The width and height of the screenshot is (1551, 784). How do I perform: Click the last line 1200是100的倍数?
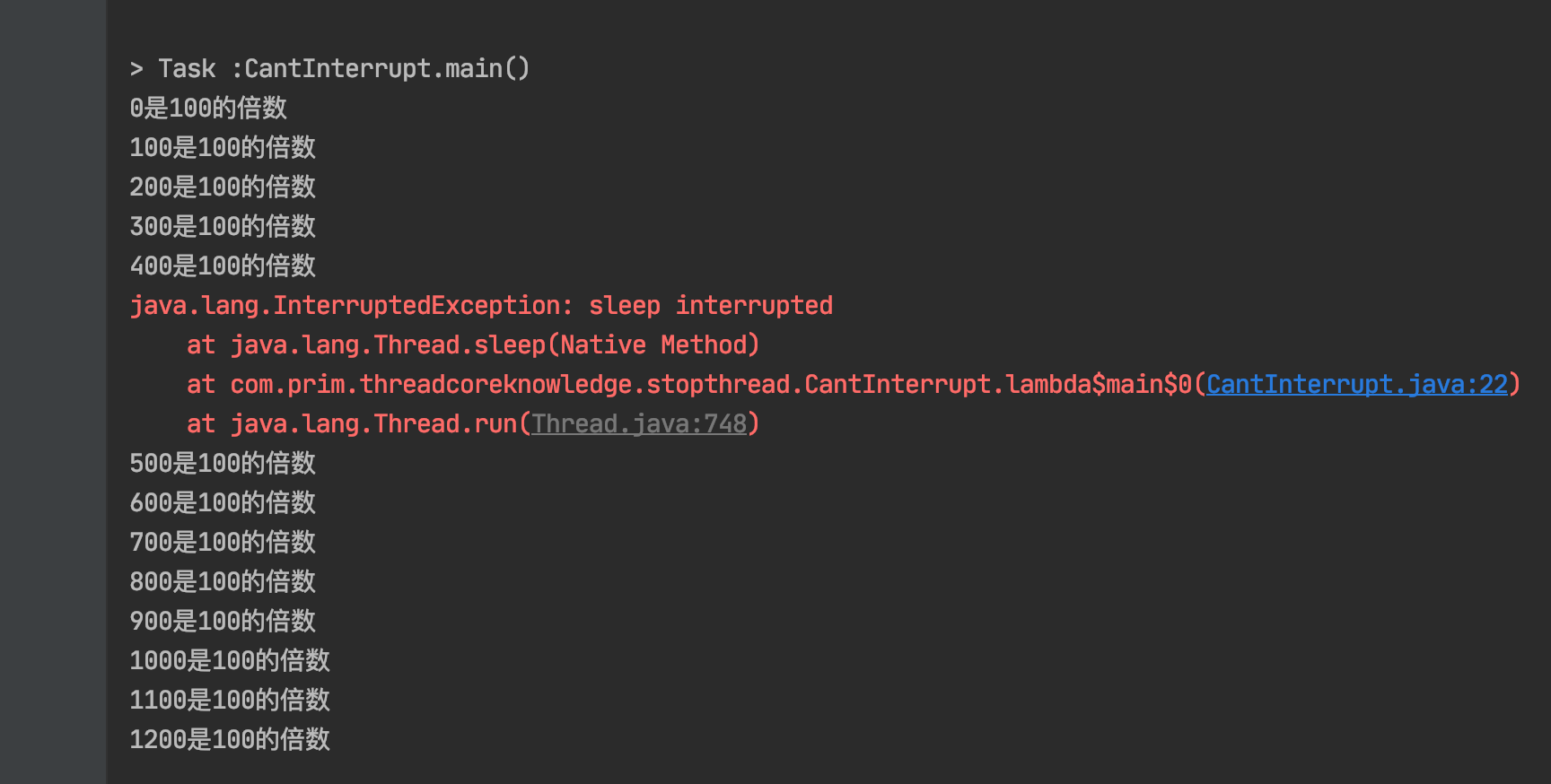(x=230, y=740)
